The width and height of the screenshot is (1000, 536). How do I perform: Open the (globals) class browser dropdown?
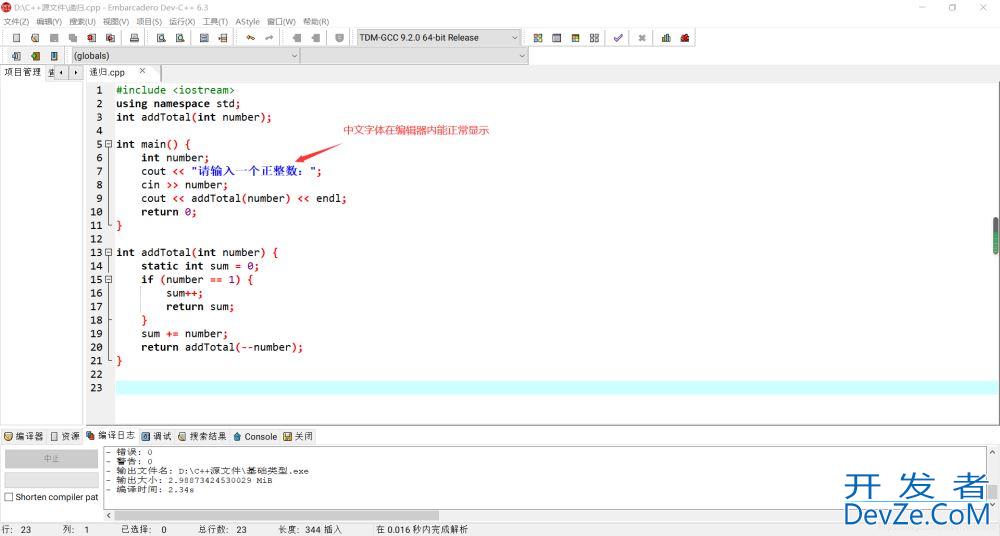(185, 56)
